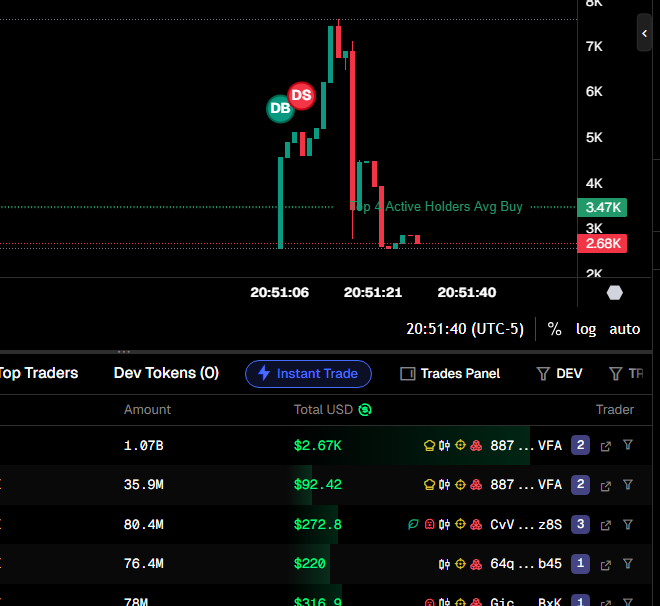Click the 76.4M amount cell
Image resolution: width=660 pixels, height=606 pixels.
click(x=144, y=564)
